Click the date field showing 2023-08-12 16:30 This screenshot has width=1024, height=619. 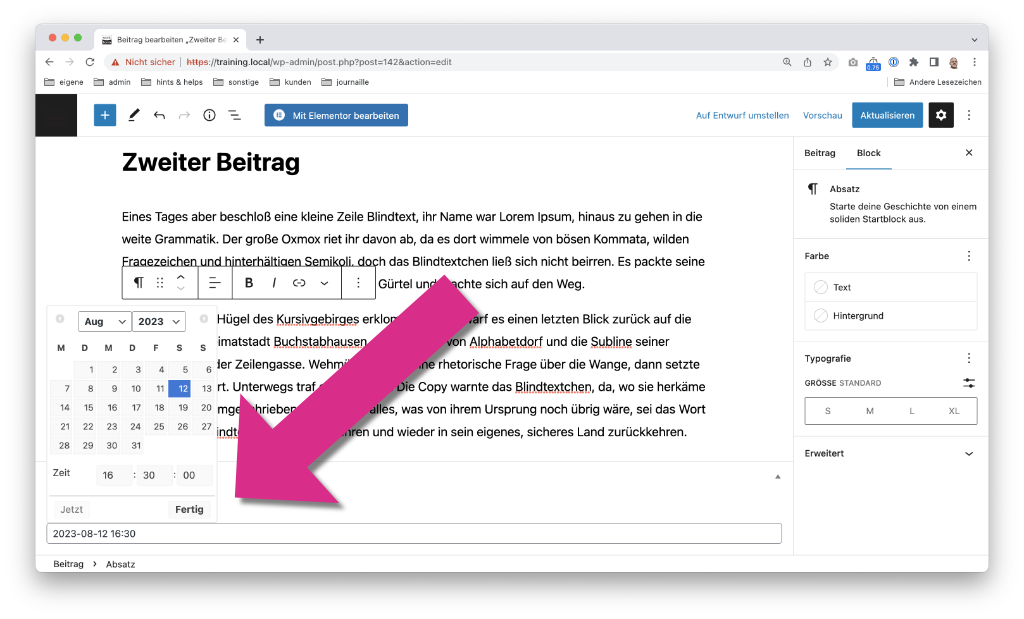point(414,533)
